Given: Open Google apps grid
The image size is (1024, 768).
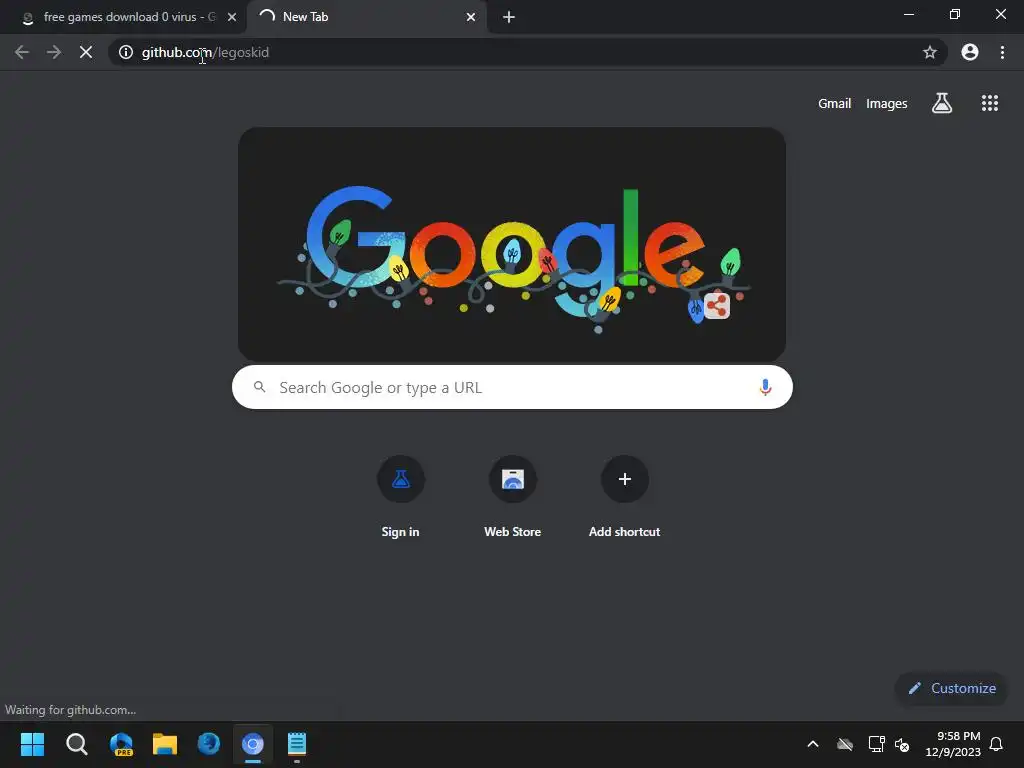Looking at the screenshot, I should [989, 103].
